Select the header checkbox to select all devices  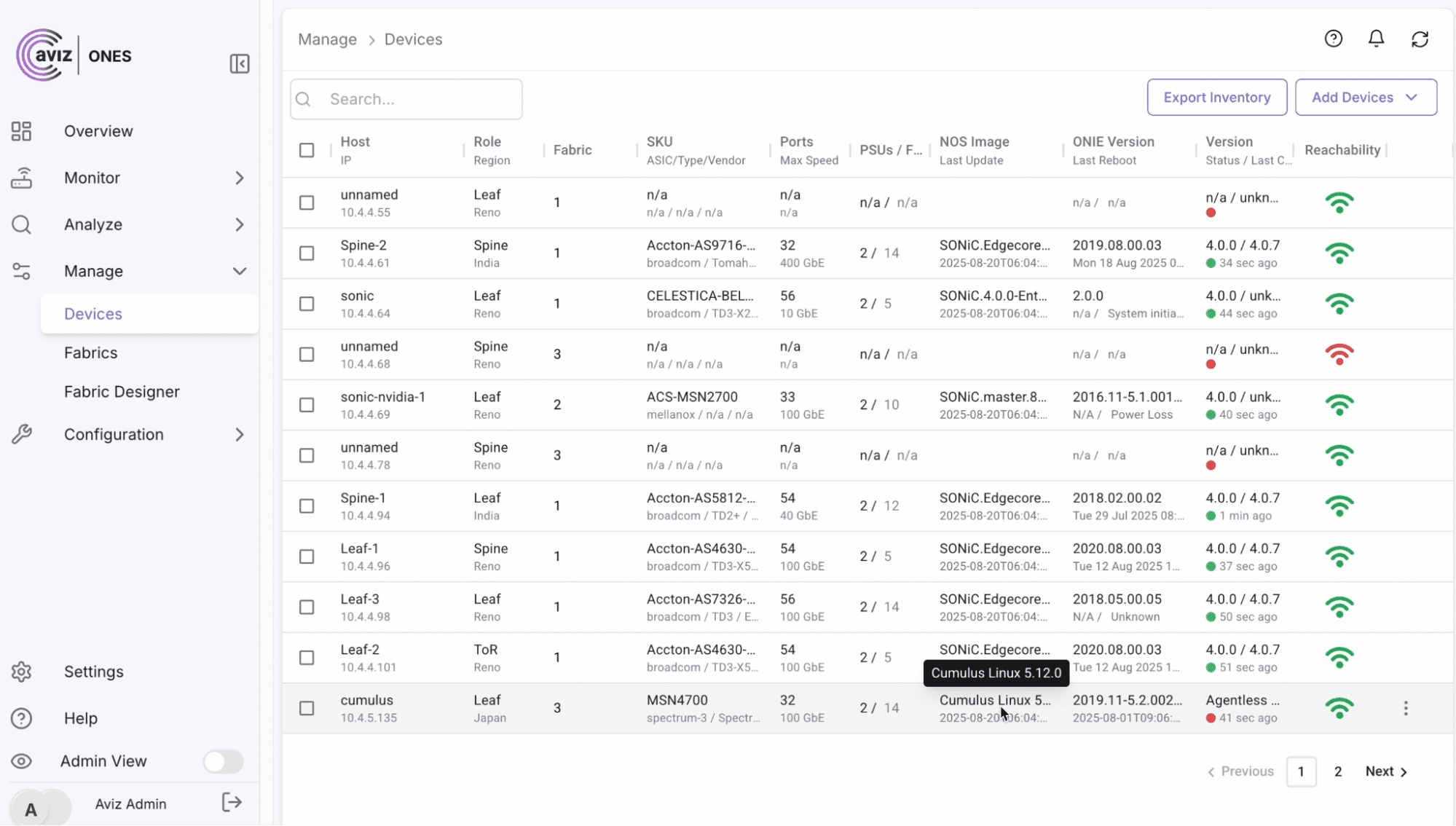307,150
